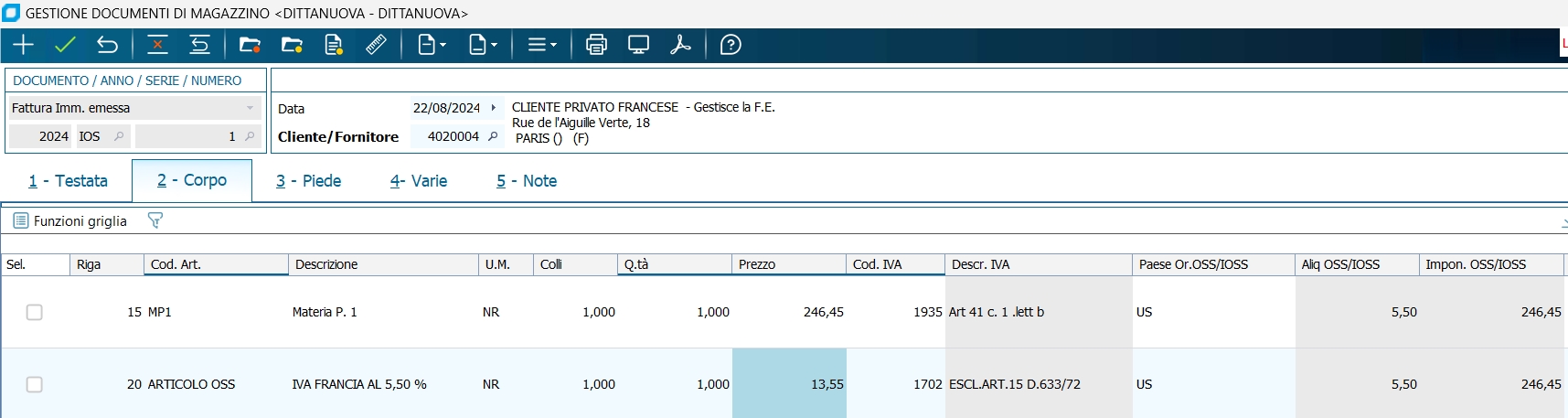This screenshot has width=1568, height=418.
Task: Click the Descrizione column header
Action: (x=384, y=264)
